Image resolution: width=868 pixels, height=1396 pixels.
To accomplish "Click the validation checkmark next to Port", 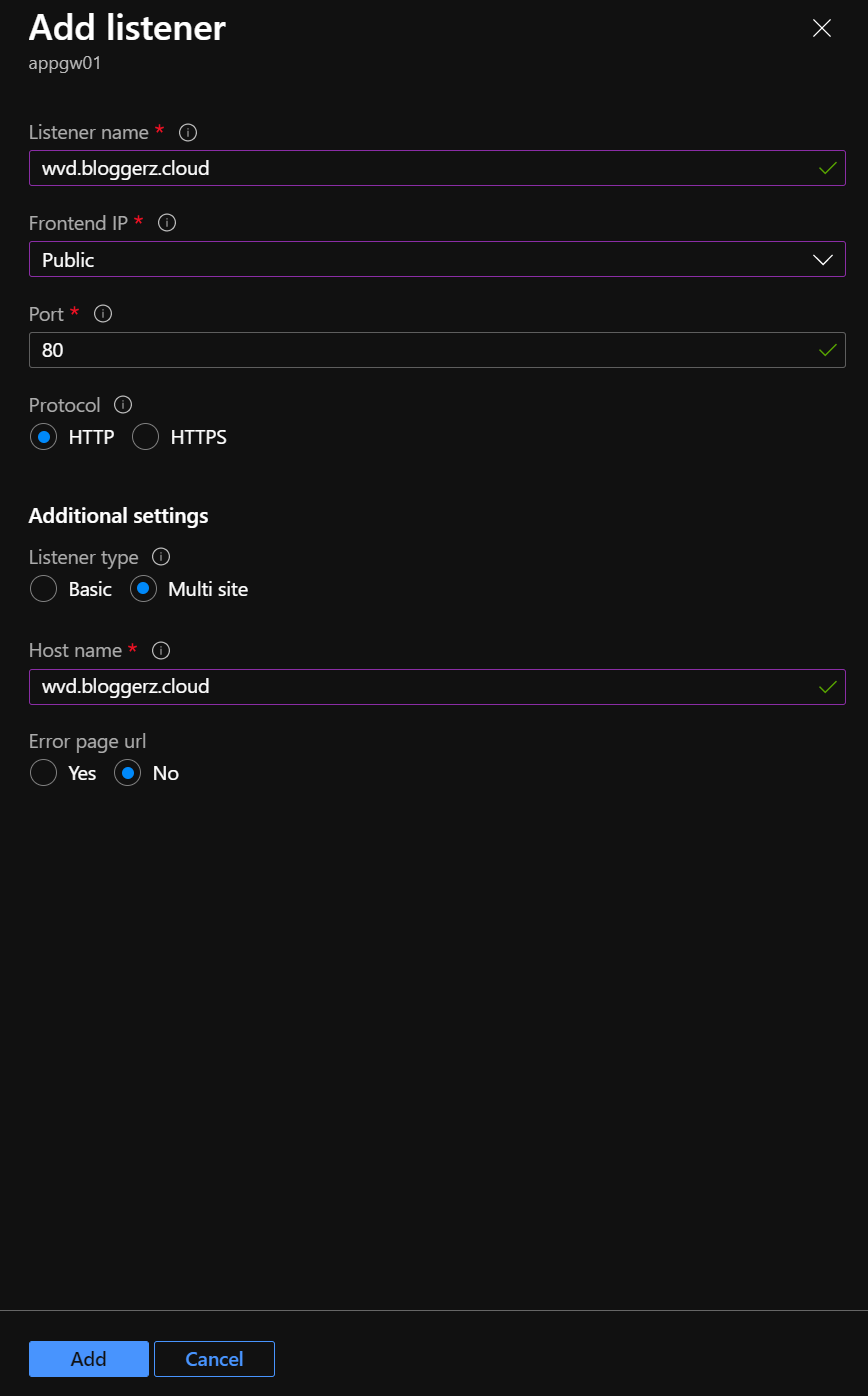I will tap(827, 350).
